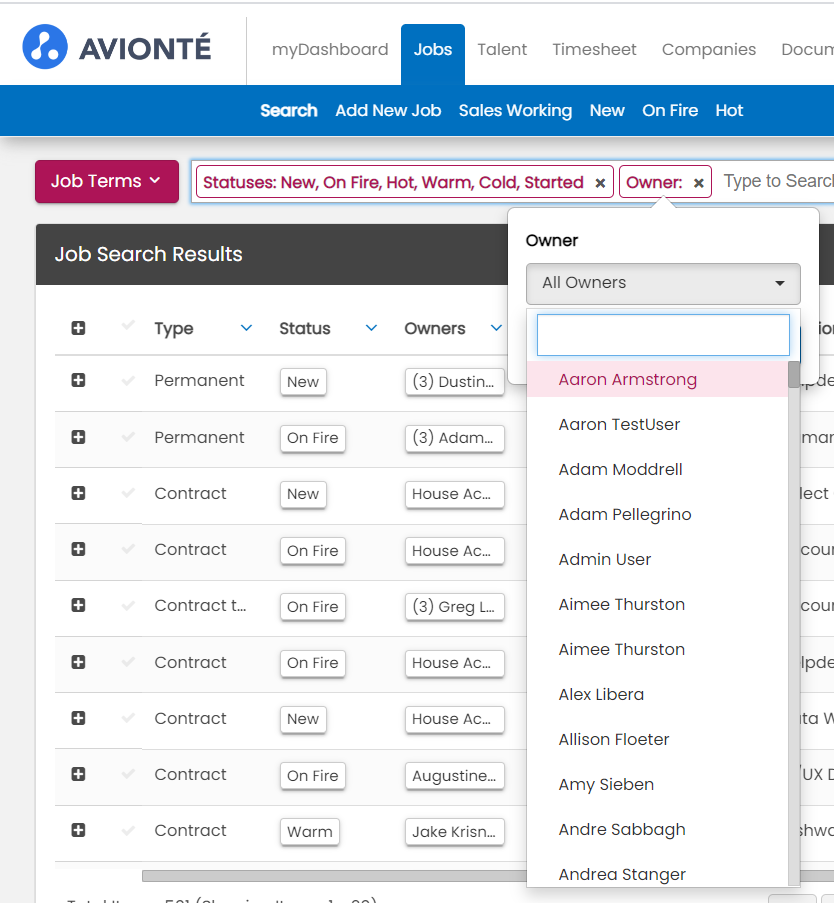Select the On Fire Permanent row checkmark
834x903 pixels.
click(127, 437)
